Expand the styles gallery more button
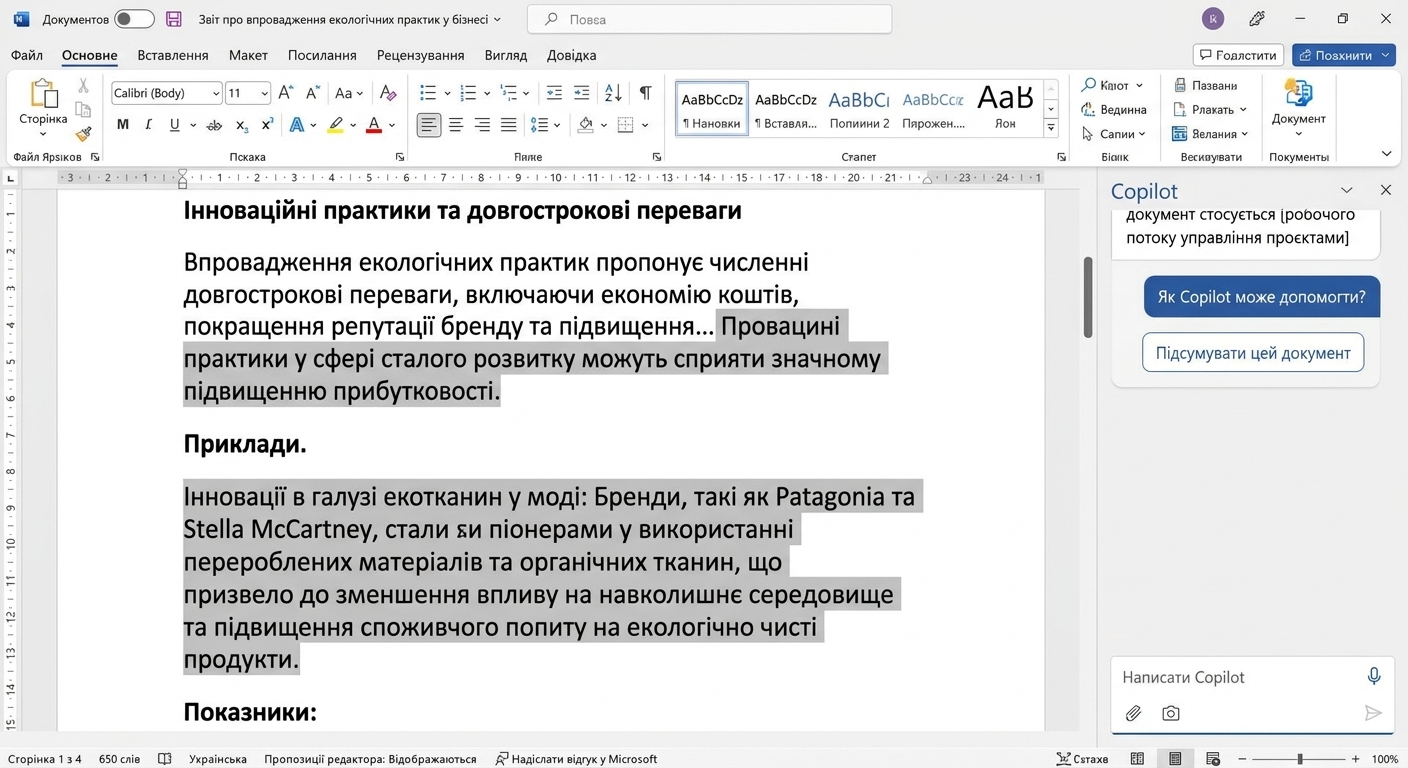 click(1051, 128)
